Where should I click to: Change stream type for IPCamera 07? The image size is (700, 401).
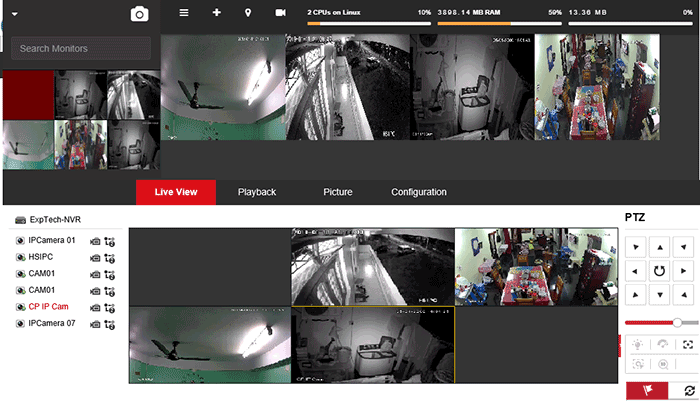[109, 325]
